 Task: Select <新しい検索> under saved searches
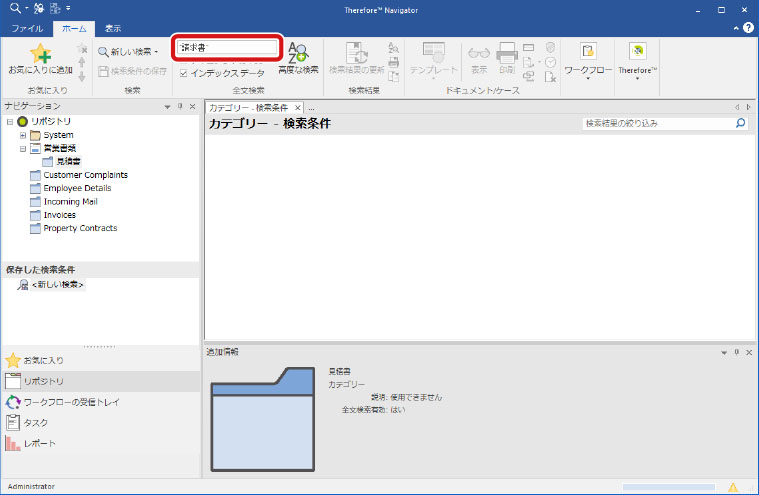(57, 285)
